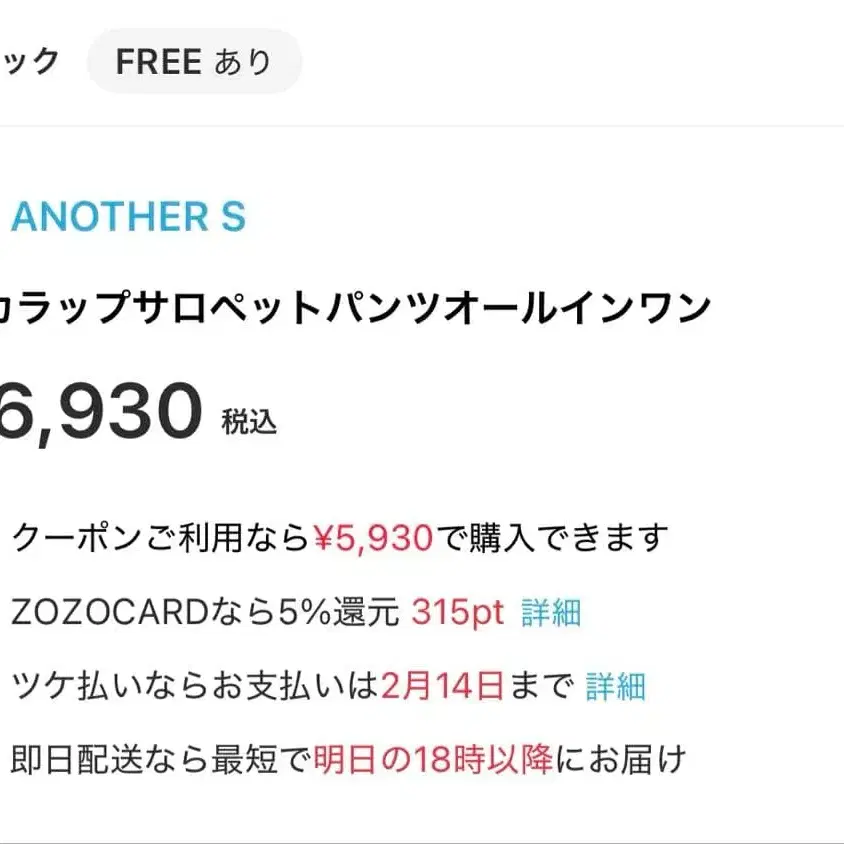This screenshot has height=844, width=844.
Task: Click the 6,930 product price
Action: 100,413
